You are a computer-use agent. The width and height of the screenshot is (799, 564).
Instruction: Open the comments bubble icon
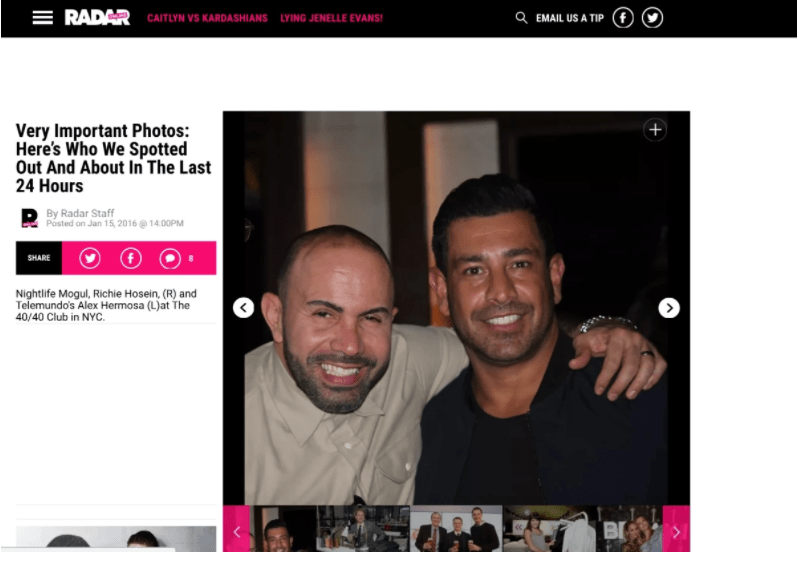(x=170, y=258)
